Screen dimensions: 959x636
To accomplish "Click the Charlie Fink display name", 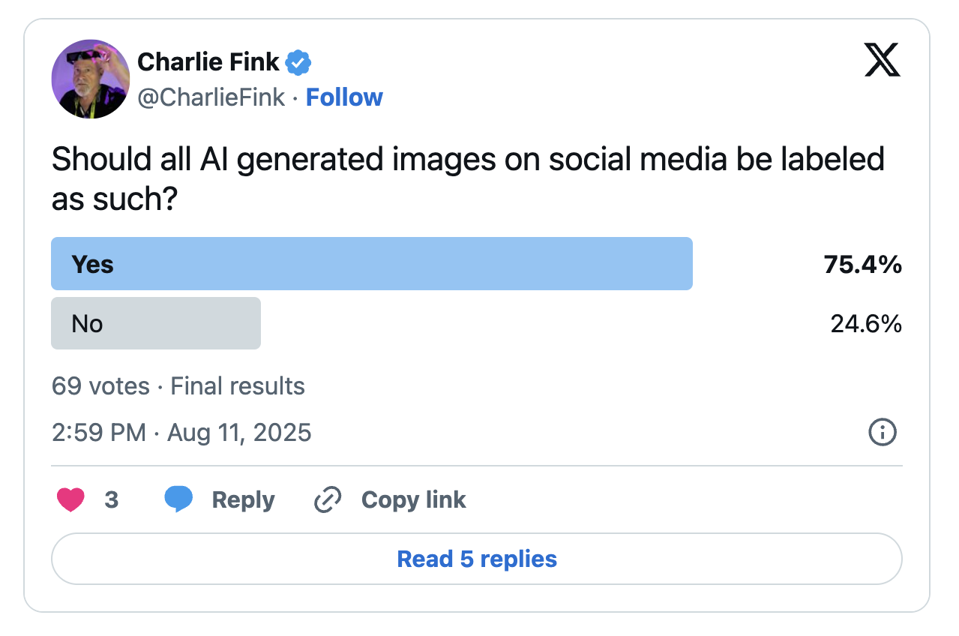I will click(x=208, y=62).
